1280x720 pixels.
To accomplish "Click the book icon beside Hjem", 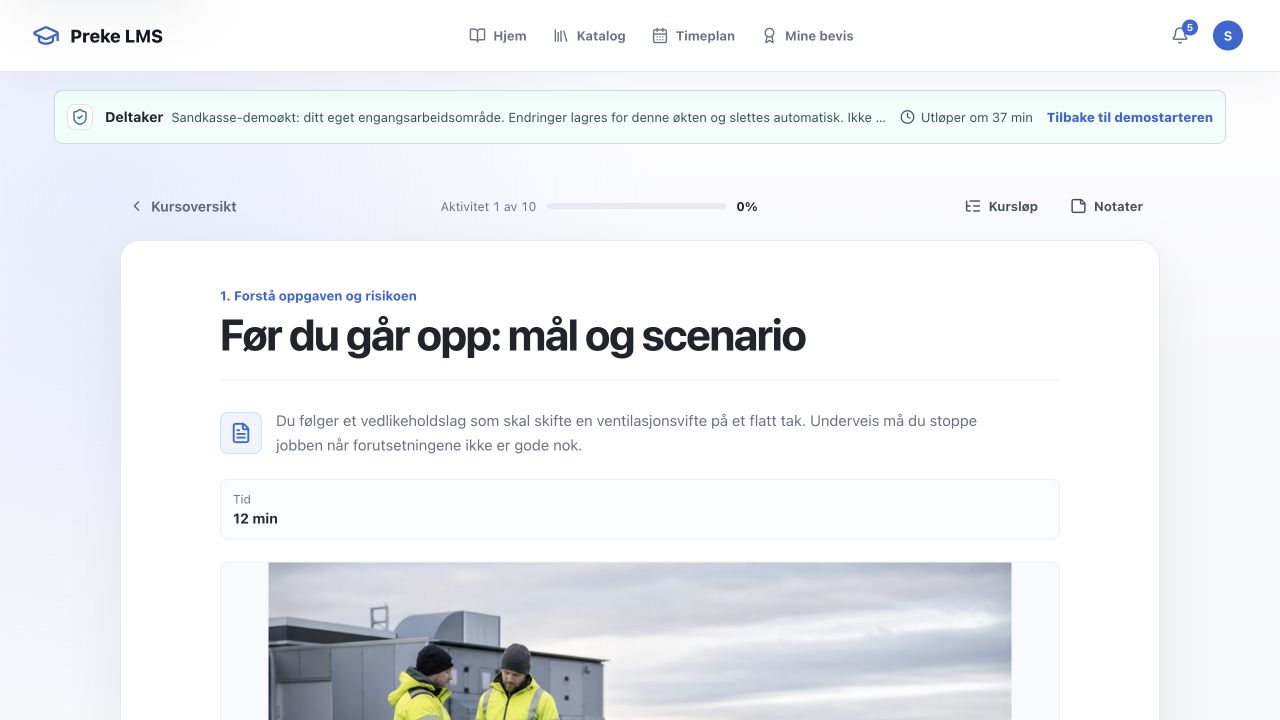I will pos(478,36).
